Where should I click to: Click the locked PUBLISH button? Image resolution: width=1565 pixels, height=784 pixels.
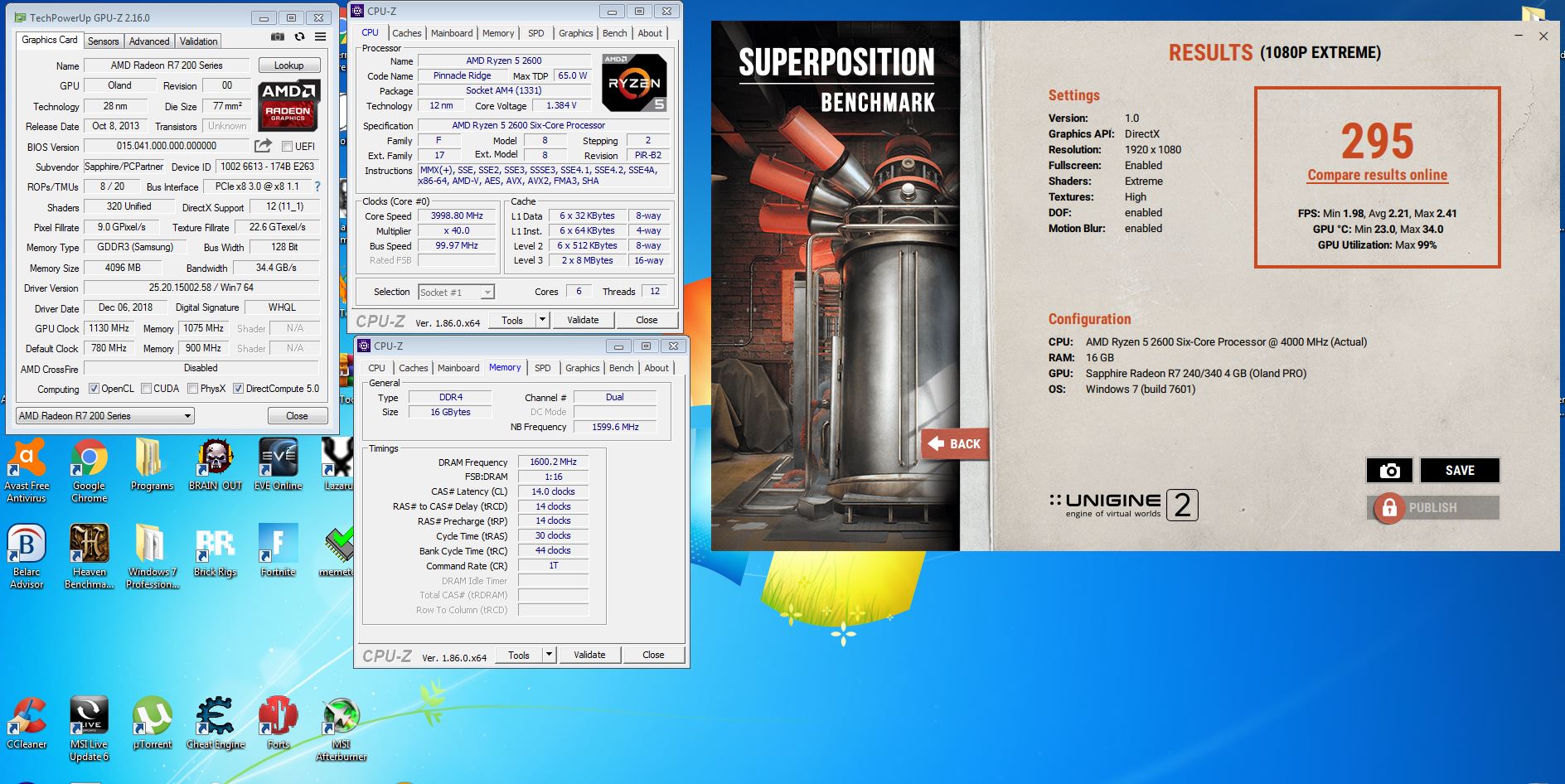[x=1433, y=507]
